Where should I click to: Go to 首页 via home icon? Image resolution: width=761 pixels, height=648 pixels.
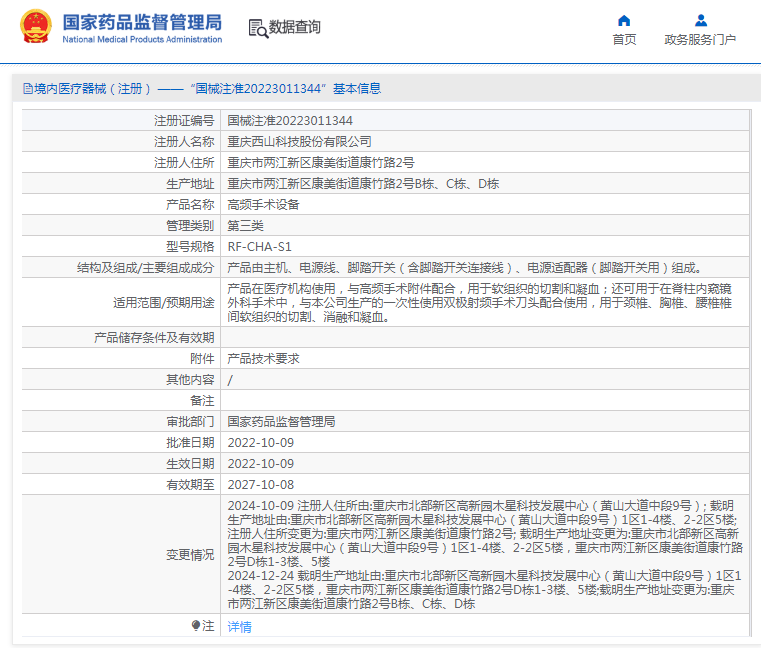pyautogui.click(x=624, y=20)
